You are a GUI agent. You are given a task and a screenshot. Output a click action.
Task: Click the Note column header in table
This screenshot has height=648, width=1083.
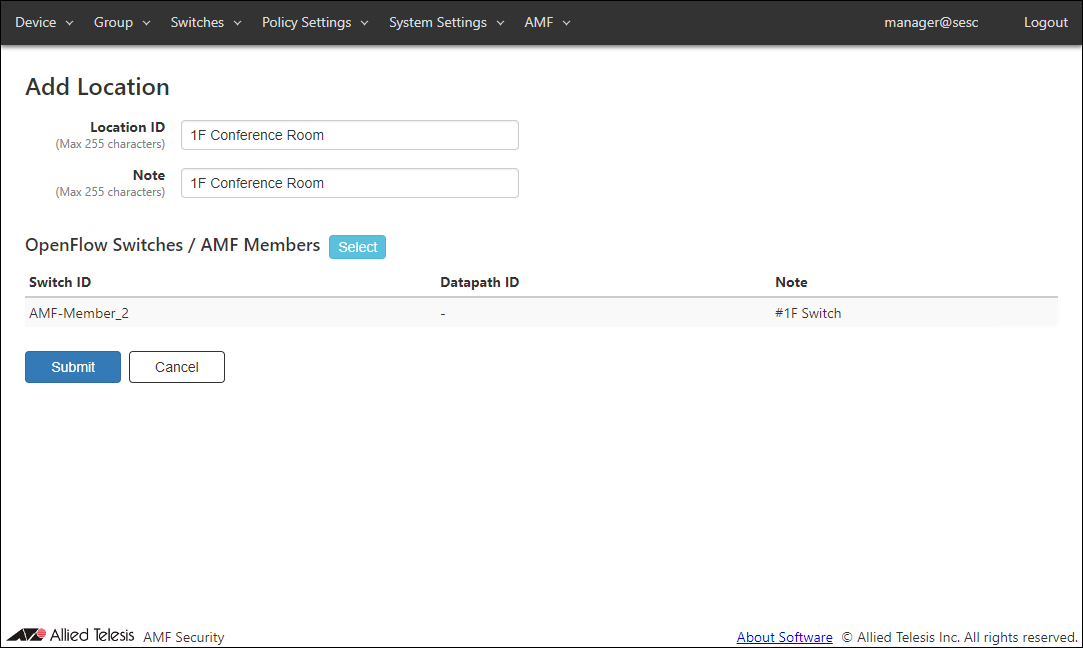coord(791,282)
